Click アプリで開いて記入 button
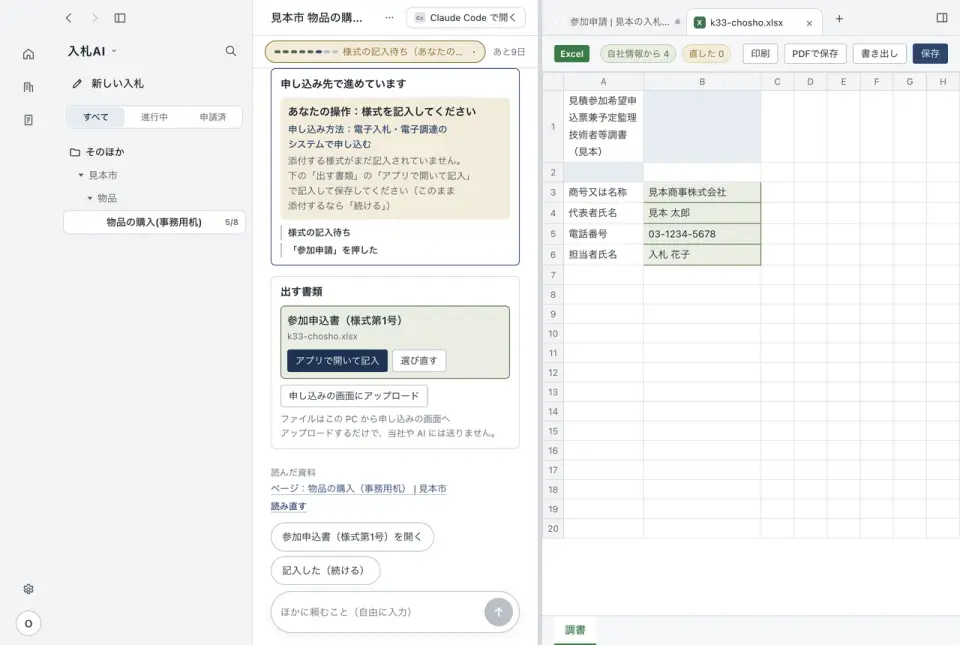 [x=337, y=360]
